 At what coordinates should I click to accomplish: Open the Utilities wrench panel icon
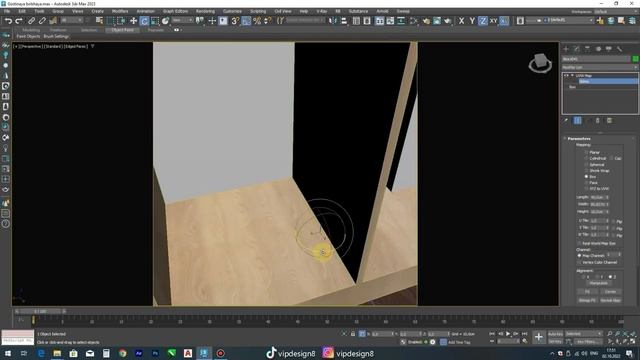pyautogui.click(x=619, y=49)
